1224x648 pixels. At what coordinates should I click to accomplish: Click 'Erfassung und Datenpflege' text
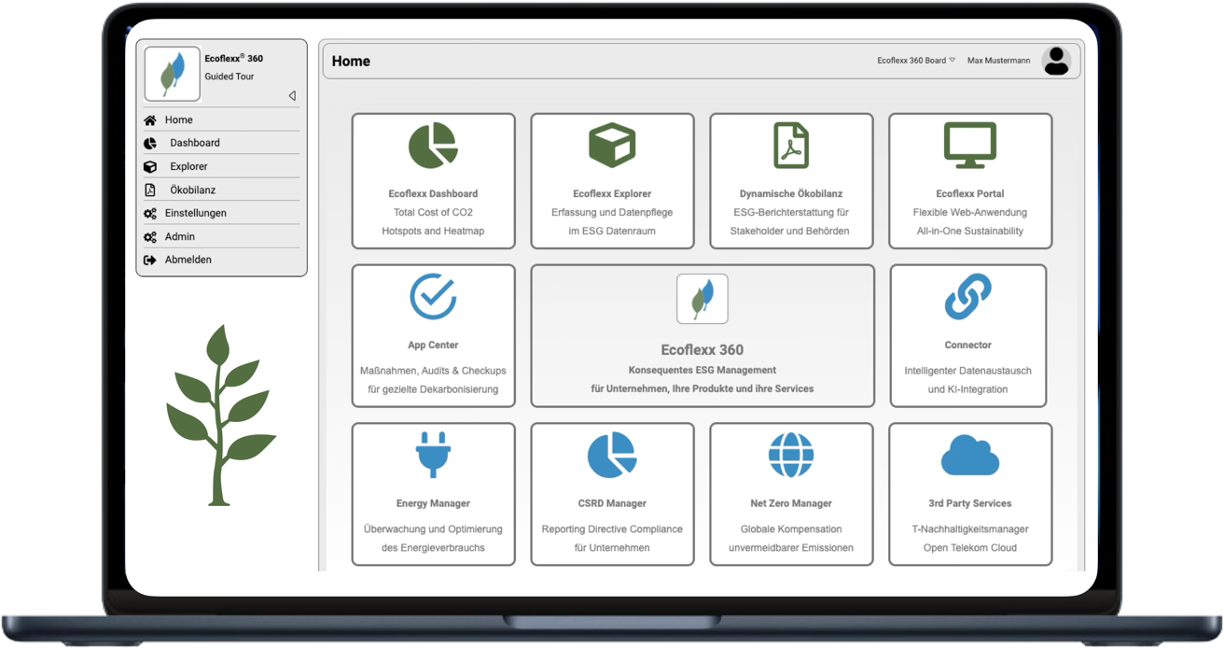click(x=612, y=213)
